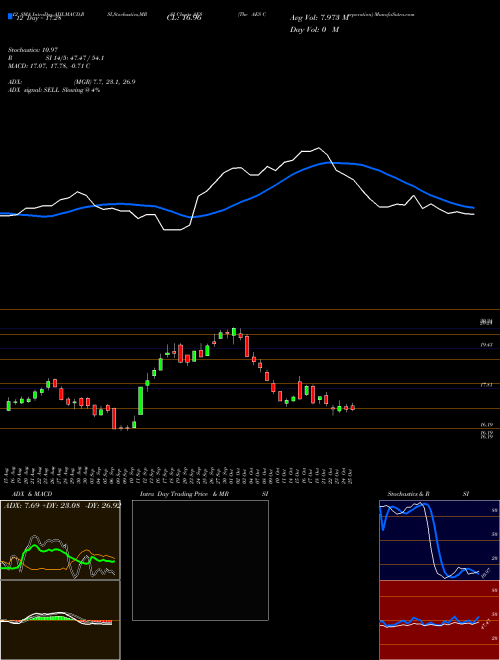This screenshot has height=660, width=500.
Task: Click the 'Avg Vol: 7.973 M' text
Action: click(319, 18)
